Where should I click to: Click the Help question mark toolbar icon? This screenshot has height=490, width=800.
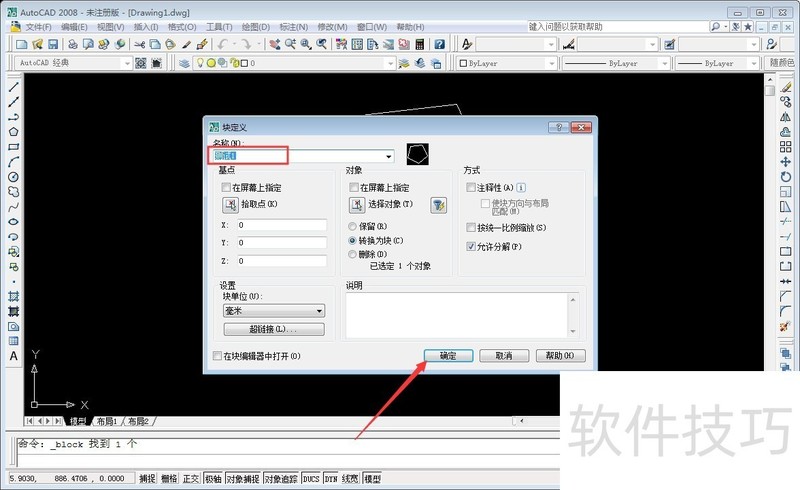439,44
